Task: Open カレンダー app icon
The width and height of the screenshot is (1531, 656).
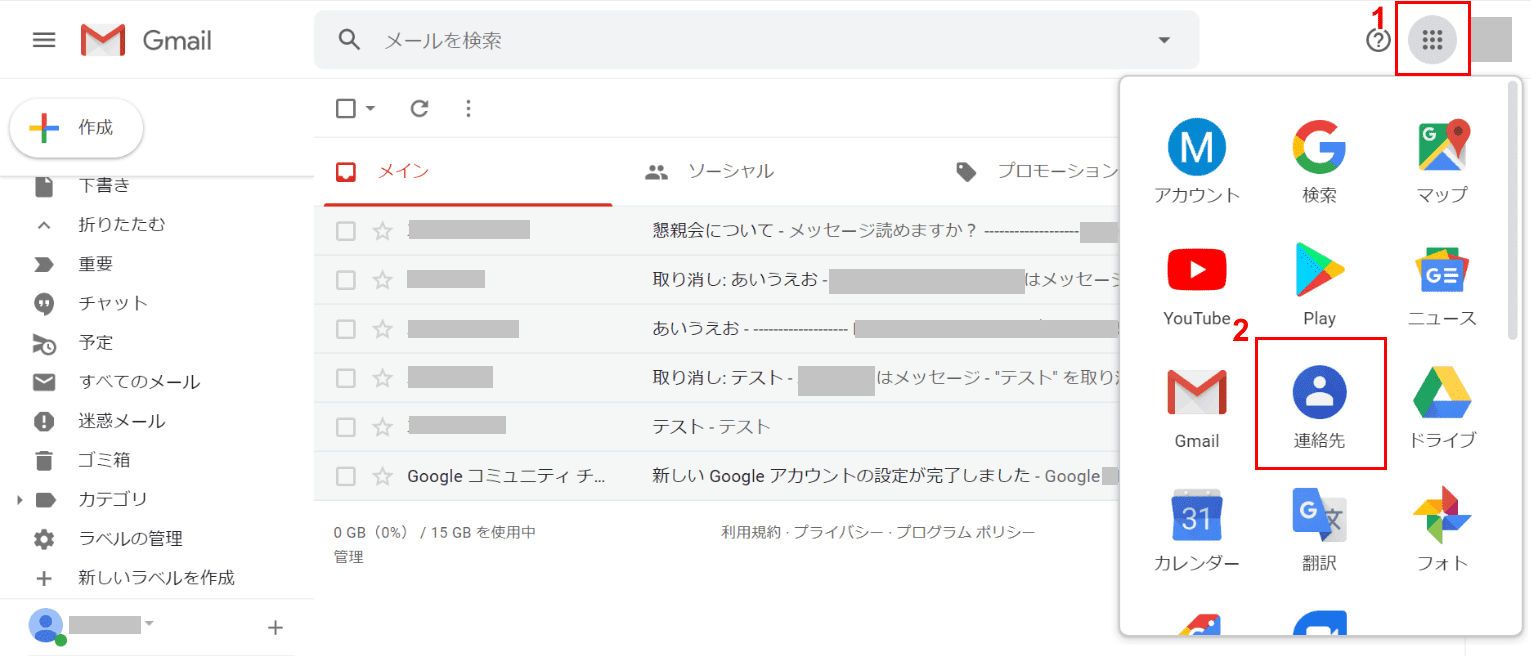Action: [x=1196, y=529]
